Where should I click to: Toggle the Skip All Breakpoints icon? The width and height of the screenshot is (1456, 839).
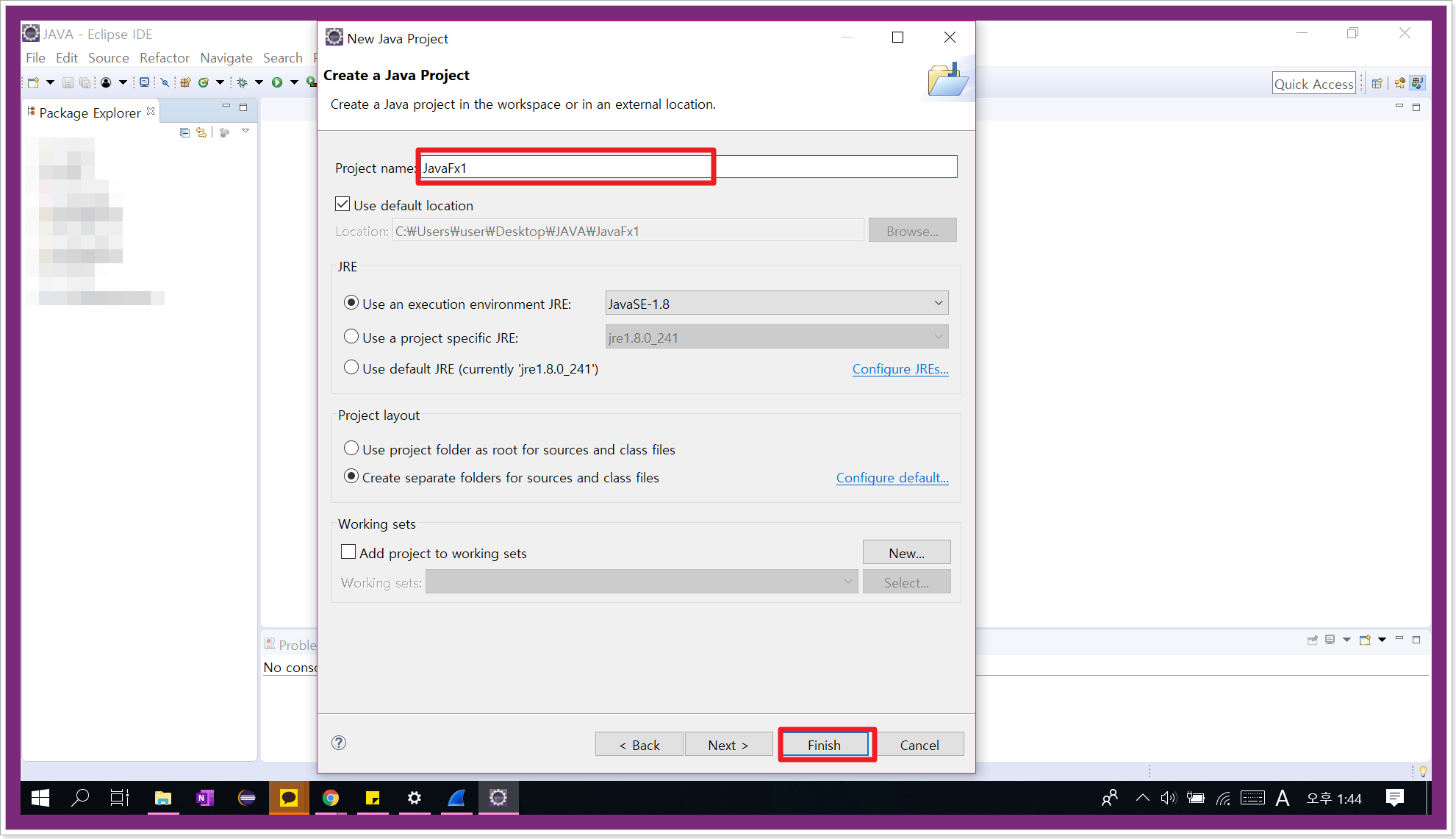tap(165, 82)
